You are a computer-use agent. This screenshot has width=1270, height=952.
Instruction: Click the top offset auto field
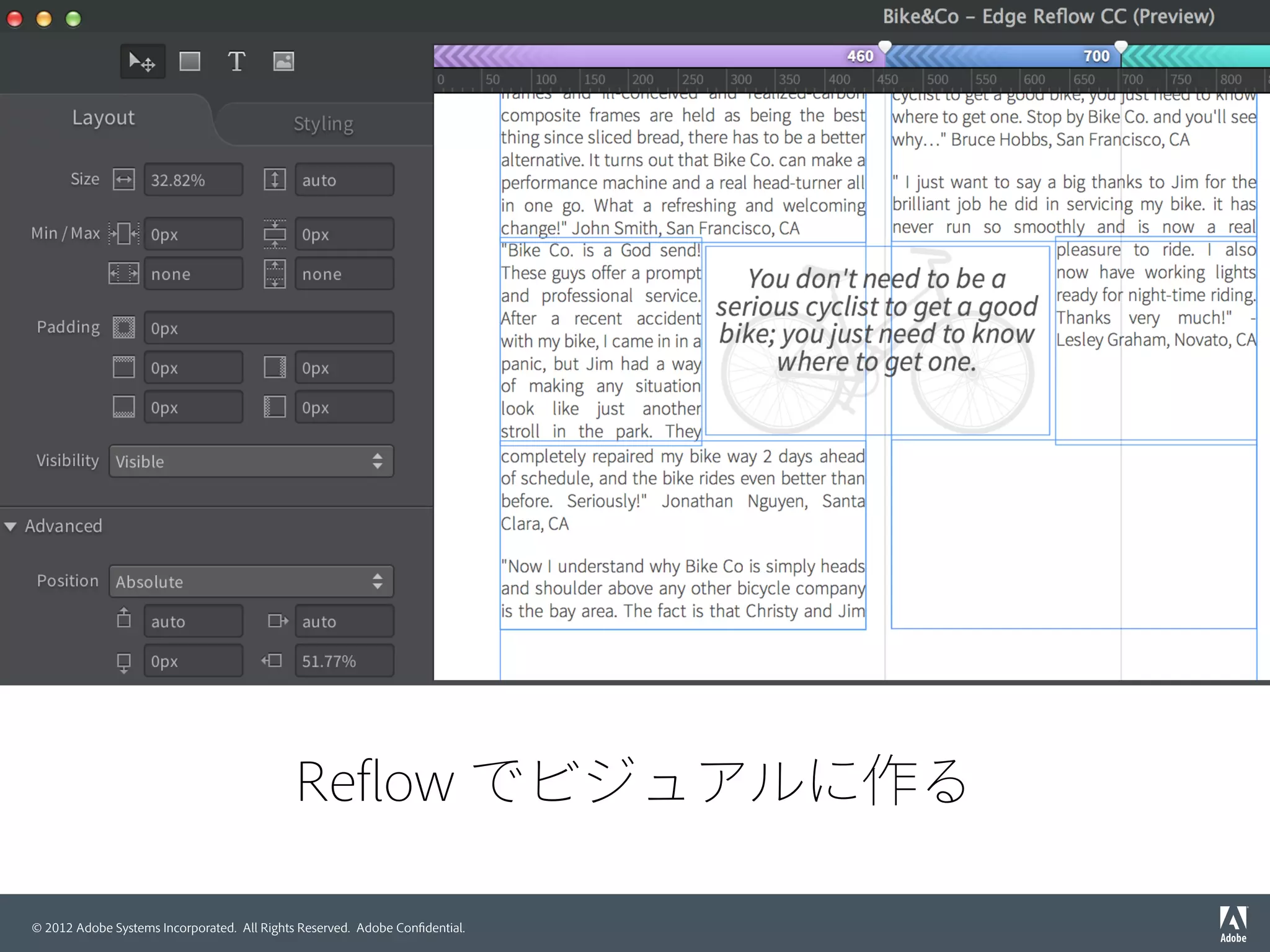193,621
